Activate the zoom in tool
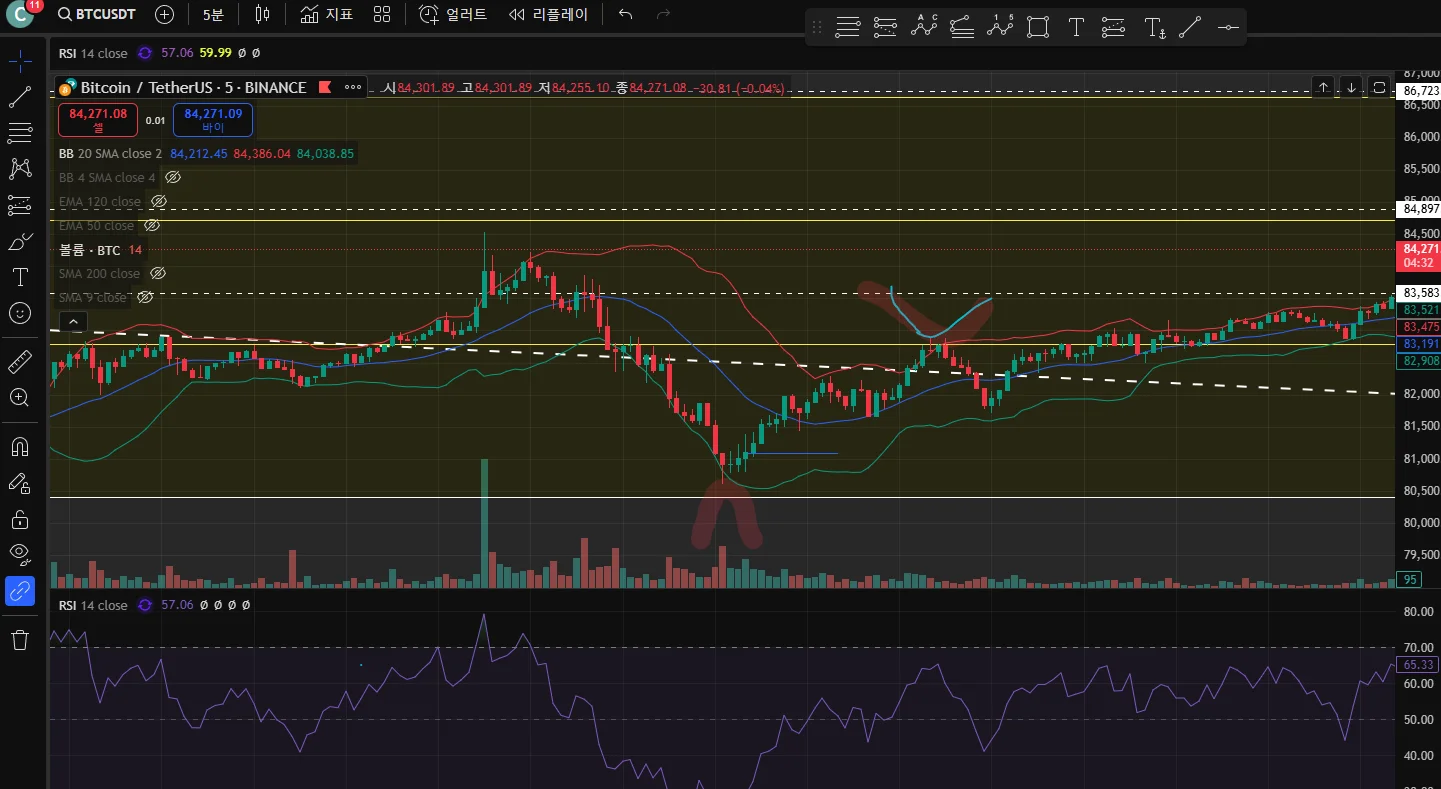The height and width of the screenshot is (789, 1441). [20, 397]
